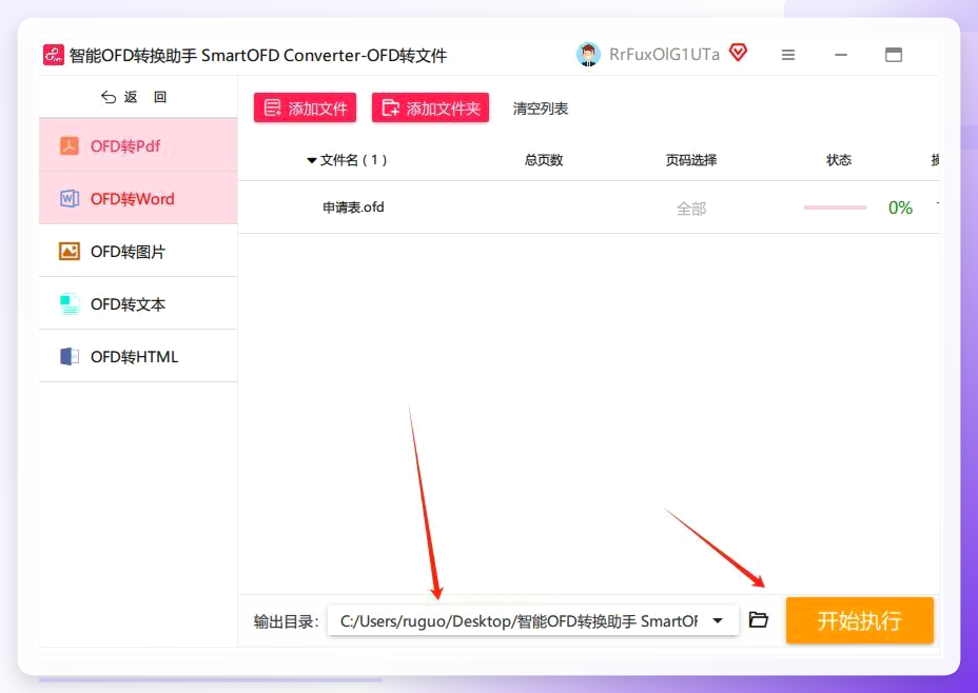This screenshot has width=978, height=693.
Task: Click the red VIP diamond badge
Action: pos(738,52)
